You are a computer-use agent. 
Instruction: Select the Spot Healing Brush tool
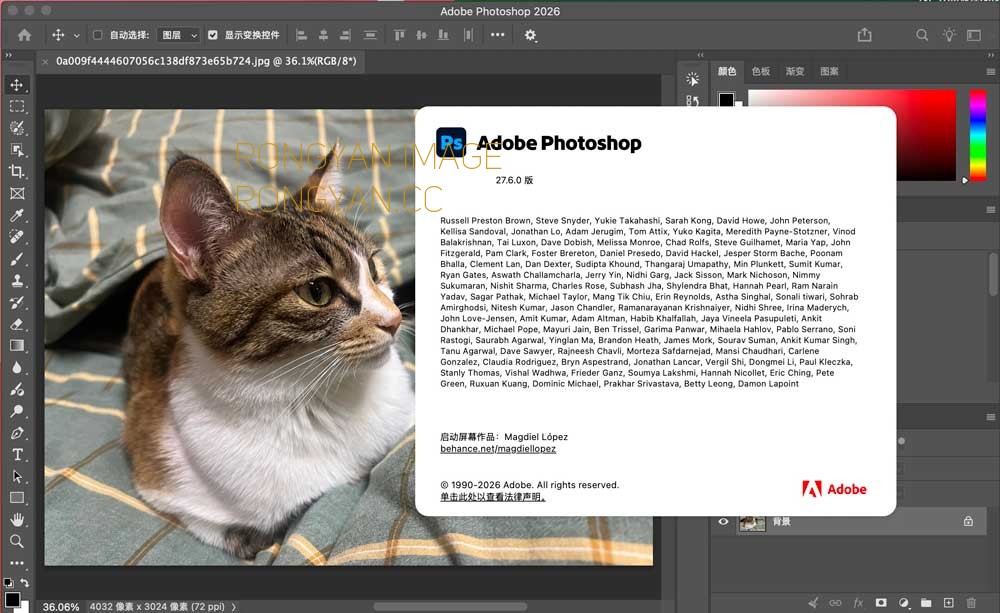point(17,237)
